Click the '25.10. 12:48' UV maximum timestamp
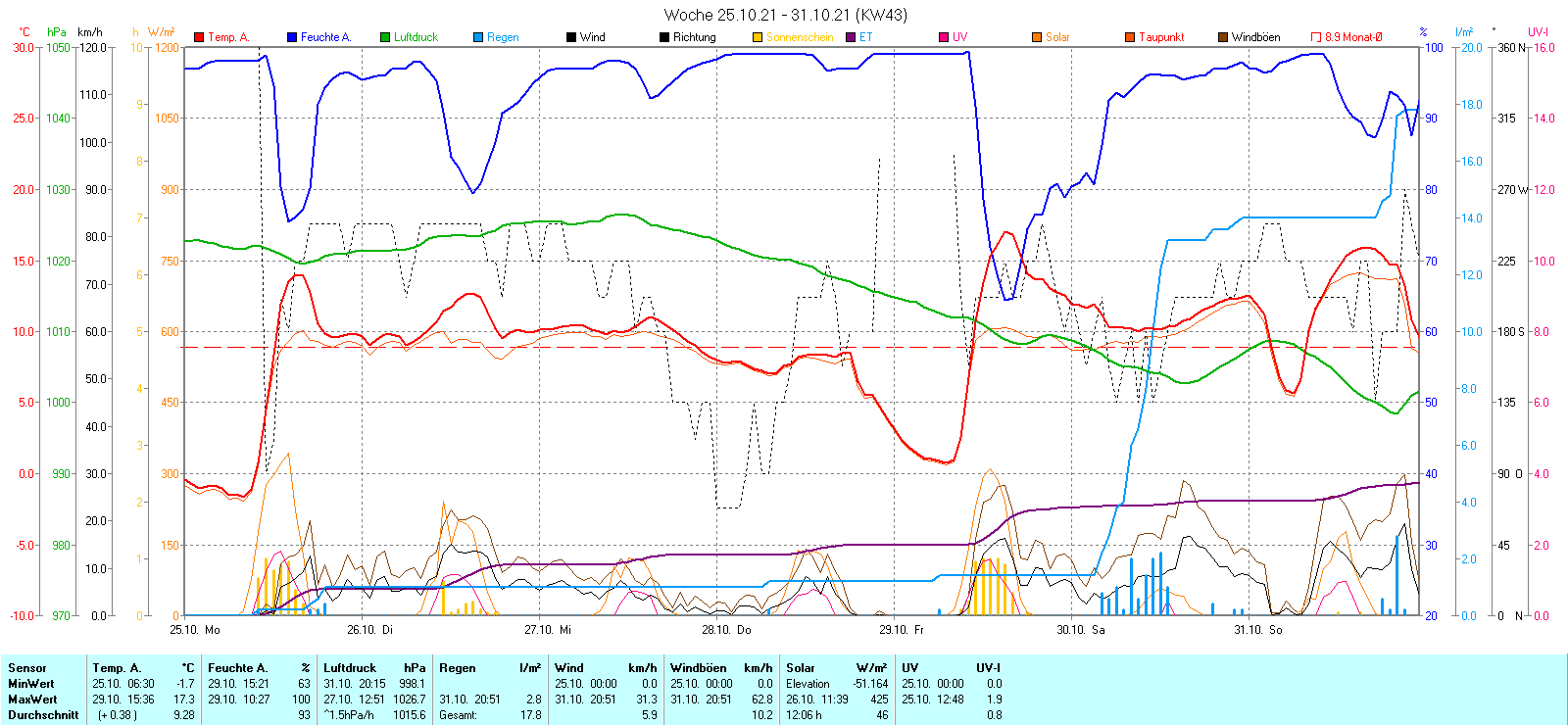This screenshot has width=1568, height=725. click(933, 700)
